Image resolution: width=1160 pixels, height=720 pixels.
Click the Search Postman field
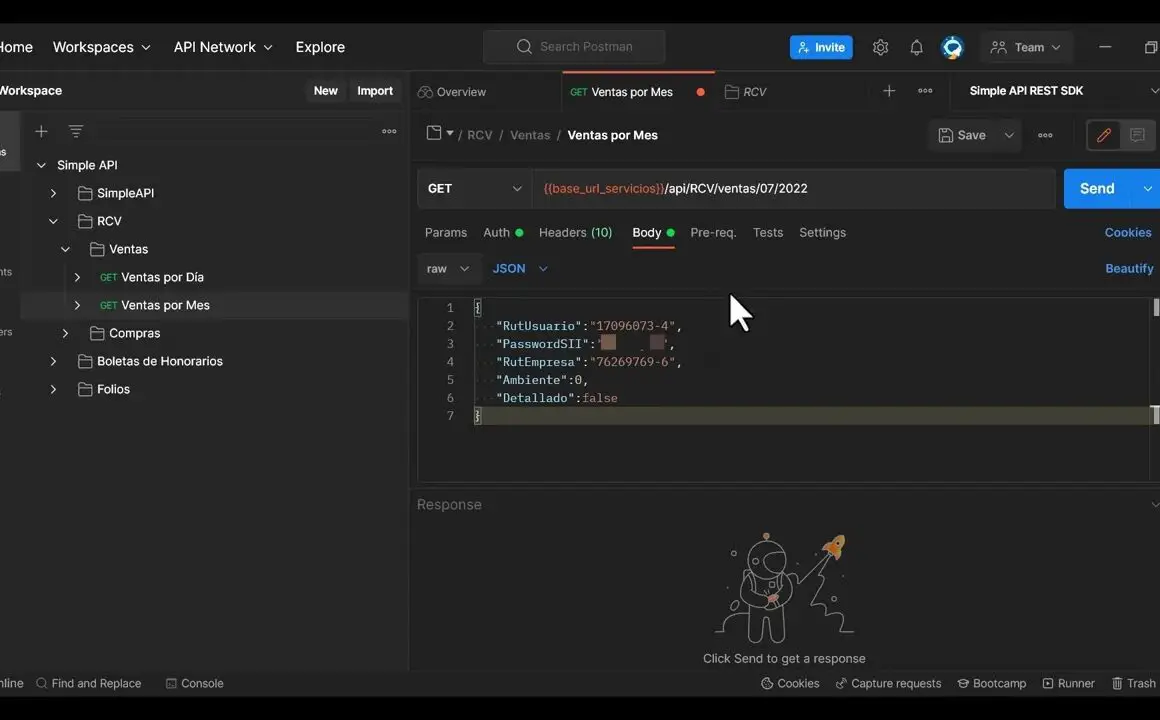(x=575, y=46)
